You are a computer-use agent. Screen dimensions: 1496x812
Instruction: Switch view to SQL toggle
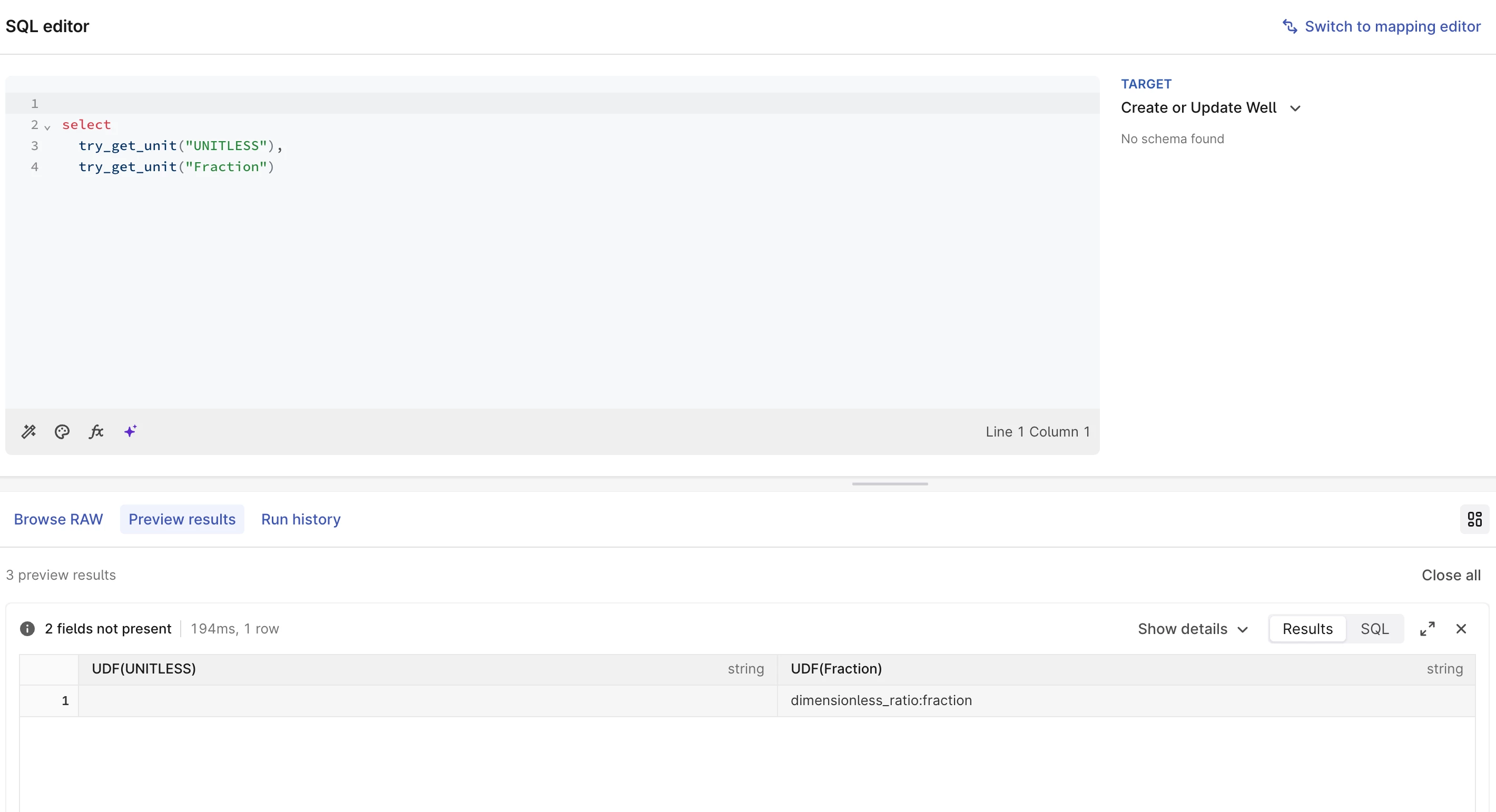pos(1374,629)
